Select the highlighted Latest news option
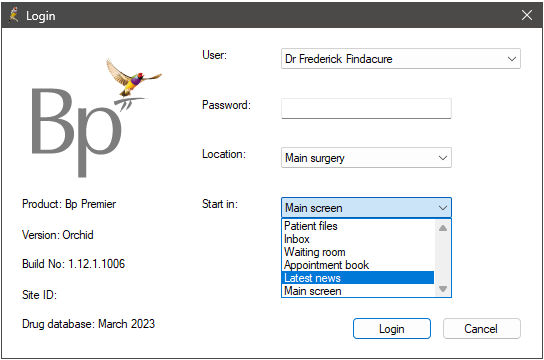This screenshot has height=360, width=544. (358, 278)
